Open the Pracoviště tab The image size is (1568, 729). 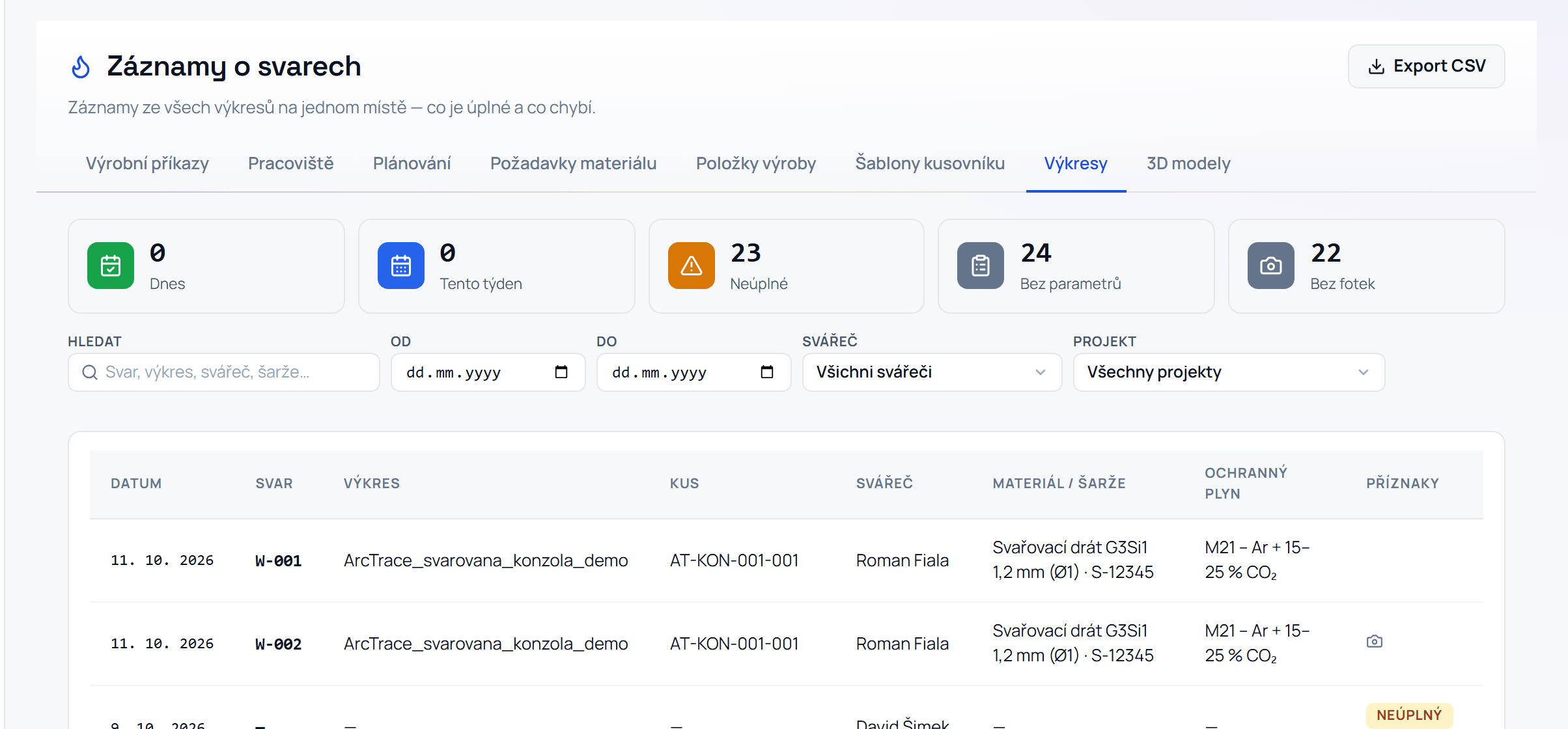tap(291, 163)
